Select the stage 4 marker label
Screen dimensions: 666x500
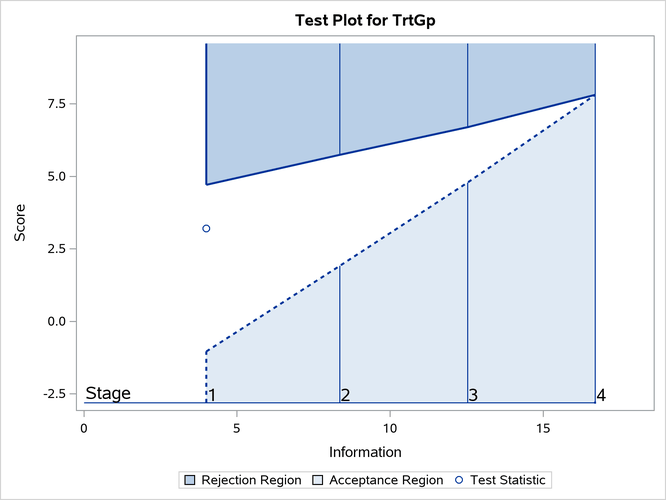tap(601, 395)
